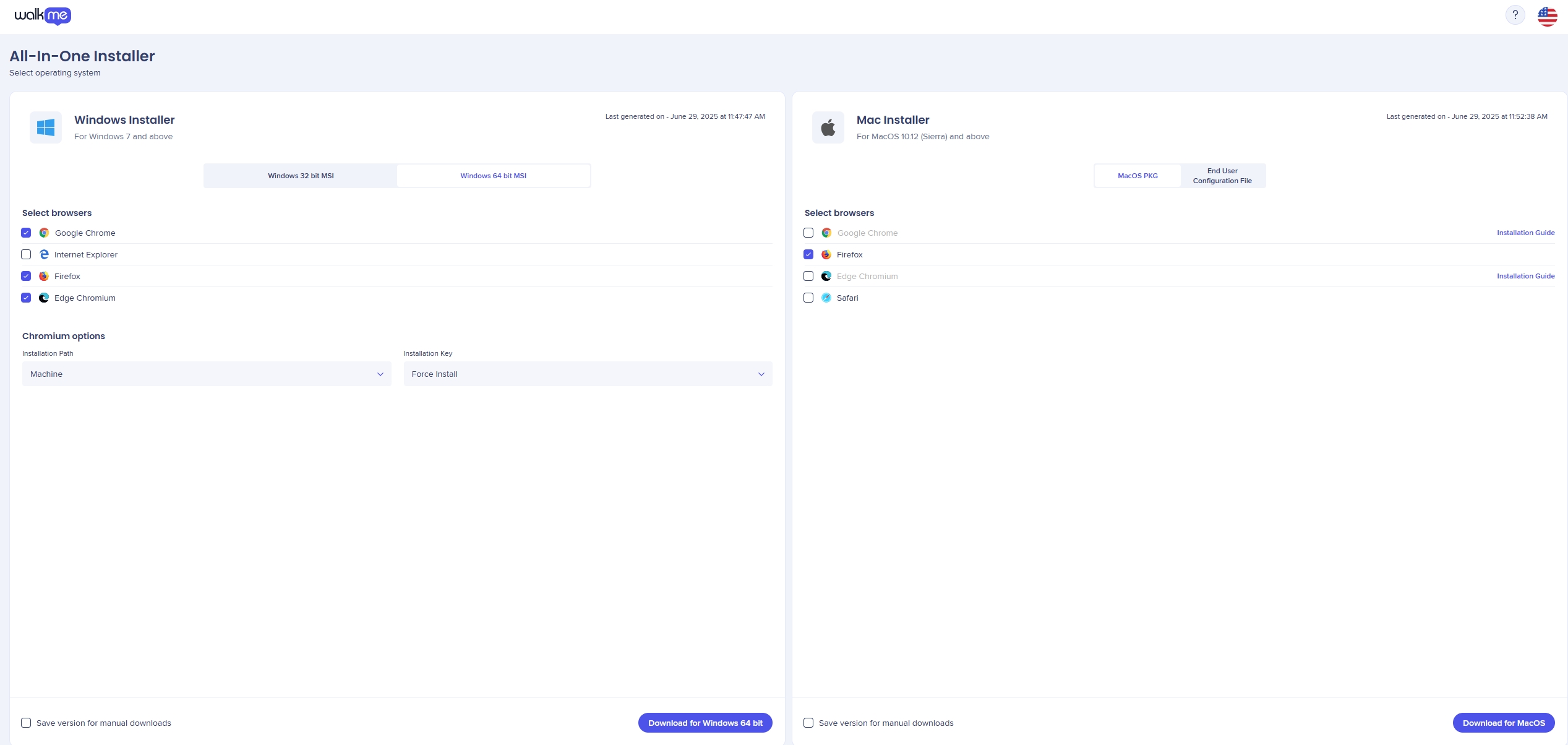Open Installation Guide link for Mac Google Chrome
Image resolution: width=1568 pixels, height=745 pixels.
(x=1525, y=233)
